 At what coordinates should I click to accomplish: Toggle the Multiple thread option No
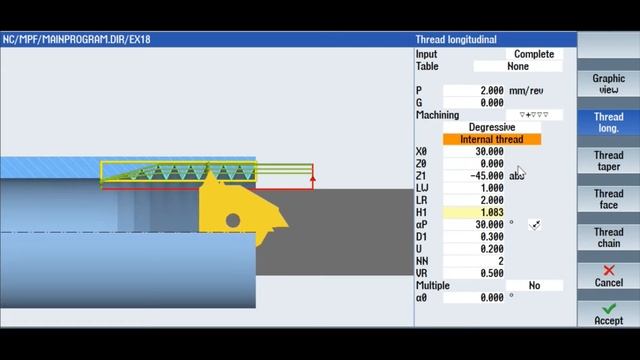[534, 286]
